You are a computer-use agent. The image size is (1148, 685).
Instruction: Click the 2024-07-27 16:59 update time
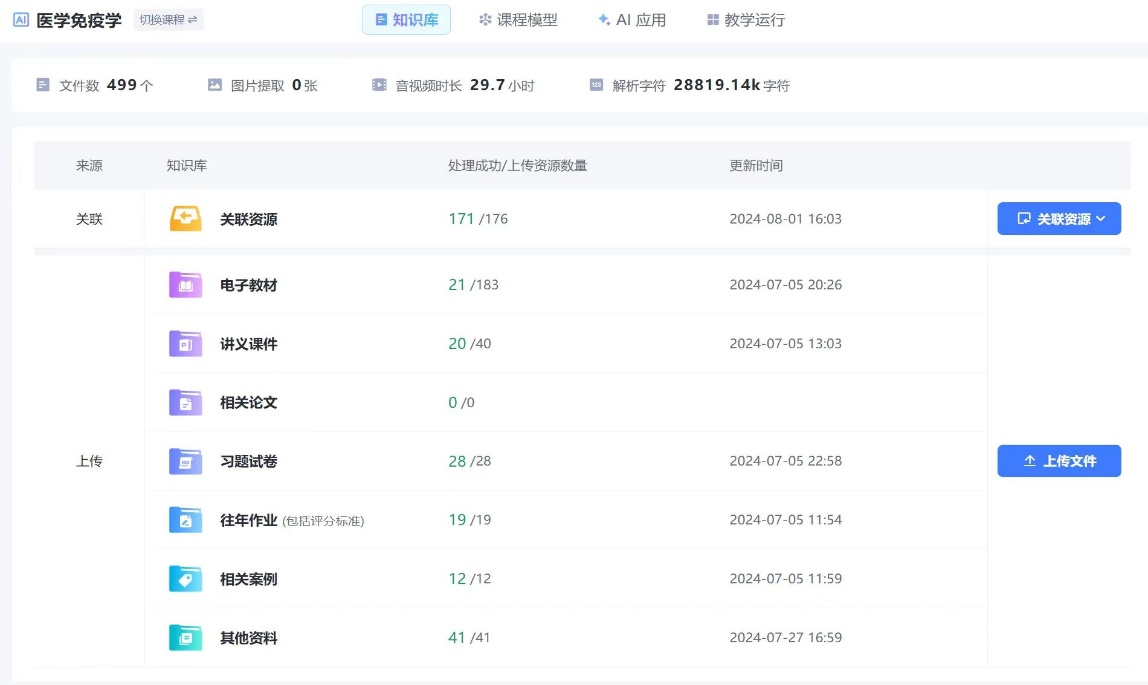tap(786, 637)
